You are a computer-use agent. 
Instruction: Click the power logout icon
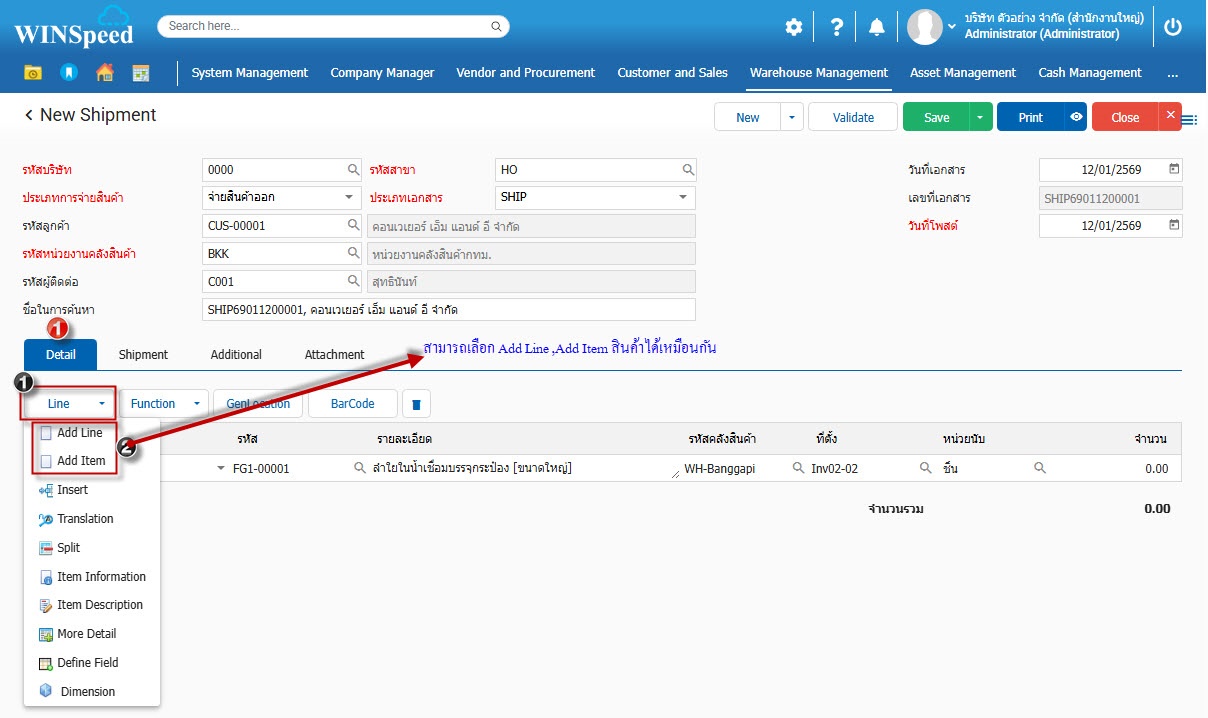point(1173,27)
